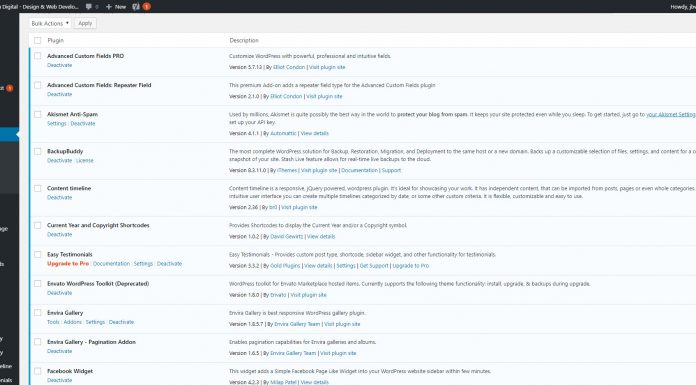Deactivate Envato WordPress Toolkit
The width and height of the screenshot is (696, 385).
[59, 293]
